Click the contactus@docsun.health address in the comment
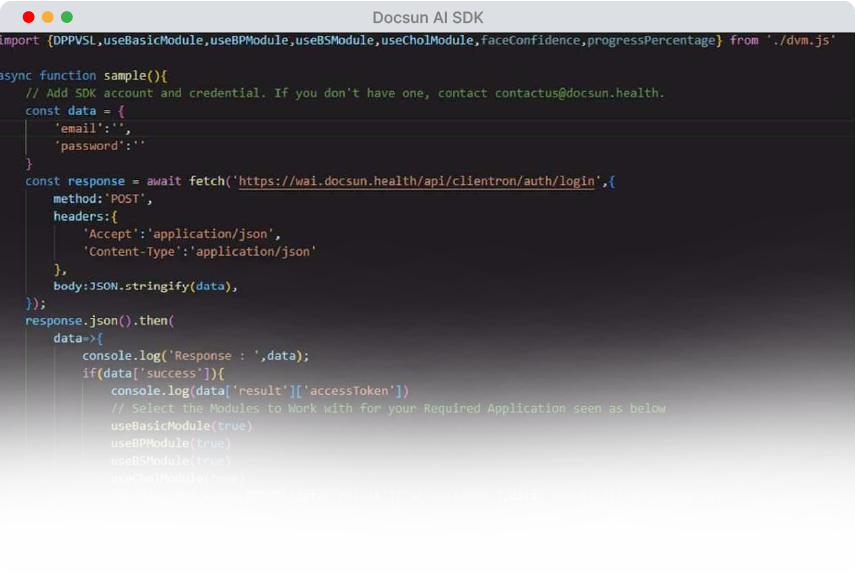The width and height of the screenshot is (855, 574). 577,93
